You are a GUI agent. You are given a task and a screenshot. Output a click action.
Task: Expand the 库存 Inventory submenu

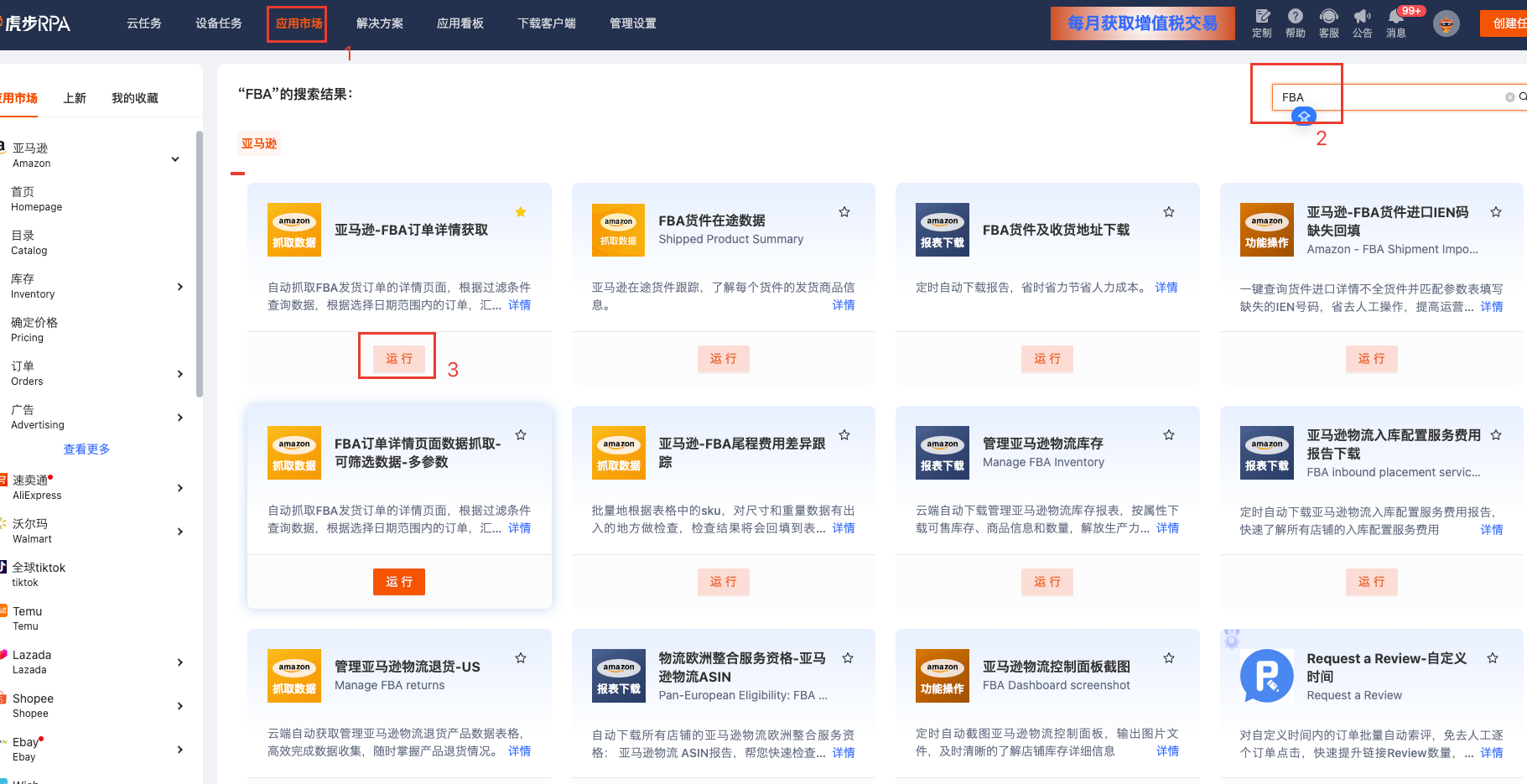(180, 287)
